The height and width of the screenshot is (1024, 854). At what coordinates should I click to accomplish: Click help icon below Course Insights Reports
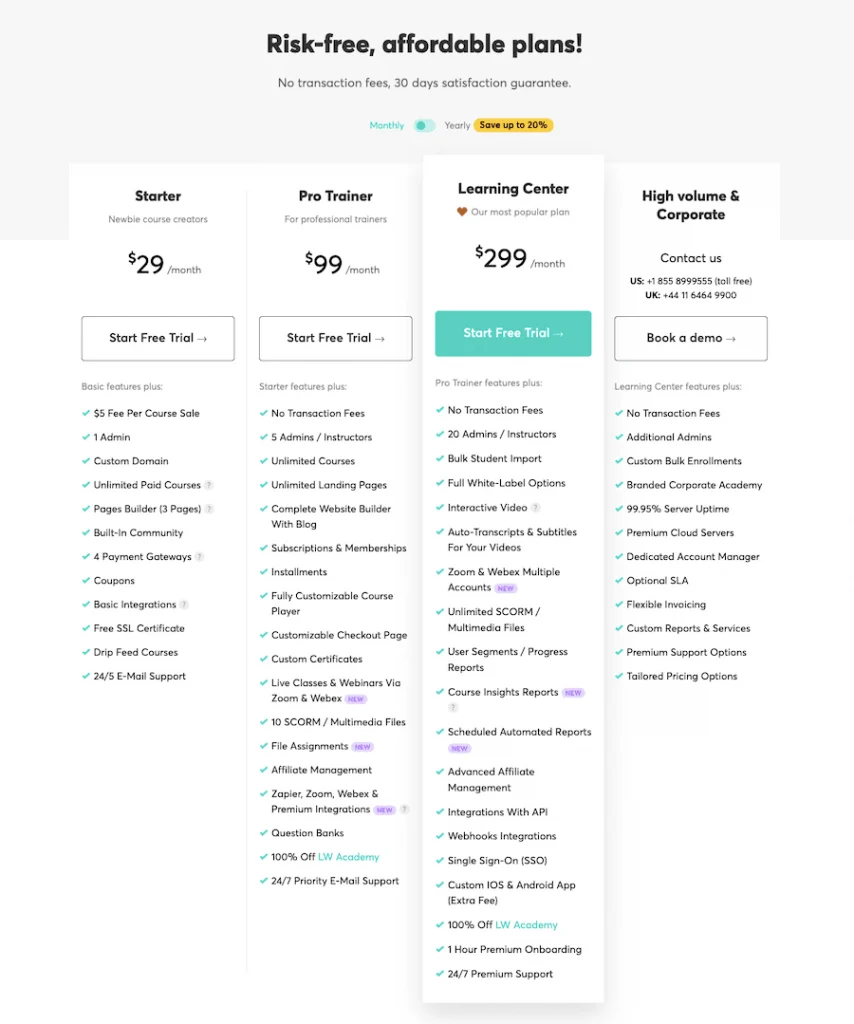tap(452, 708)
